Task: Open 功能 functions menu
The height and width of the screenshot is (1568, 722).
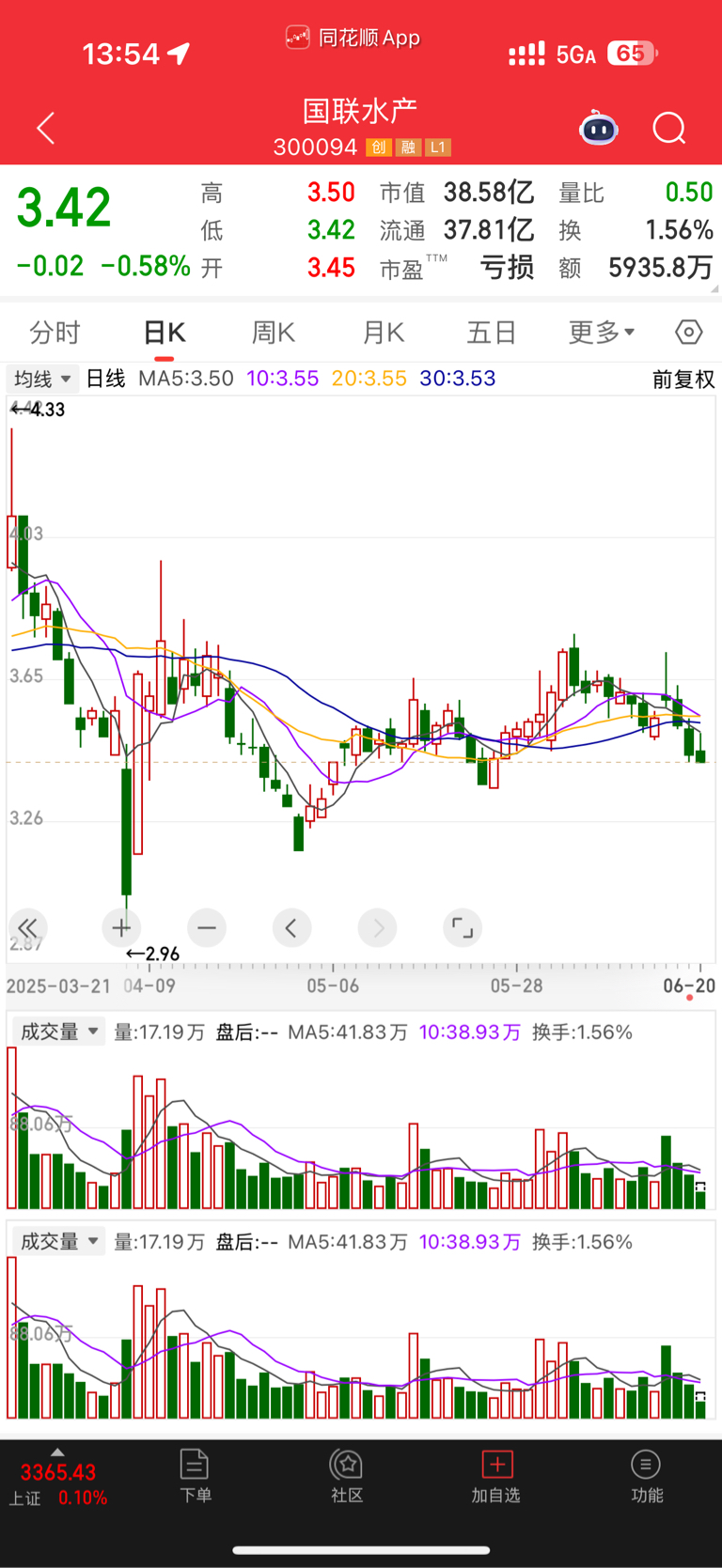Action: pyautogui.click(x=647, y=1477)
